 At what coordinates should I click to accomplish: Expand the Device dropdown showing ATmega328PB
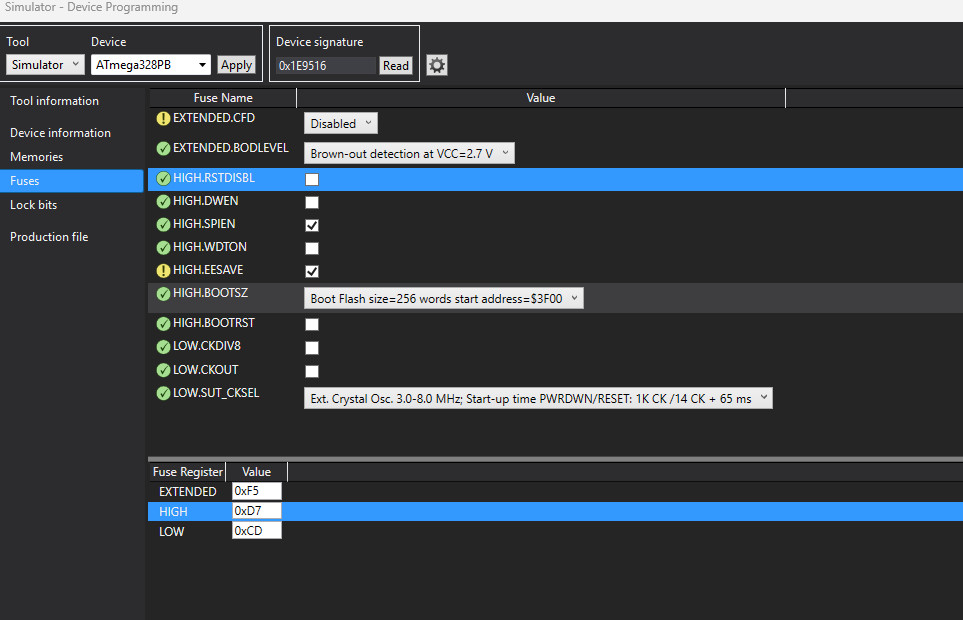click(x=150, y=65)
